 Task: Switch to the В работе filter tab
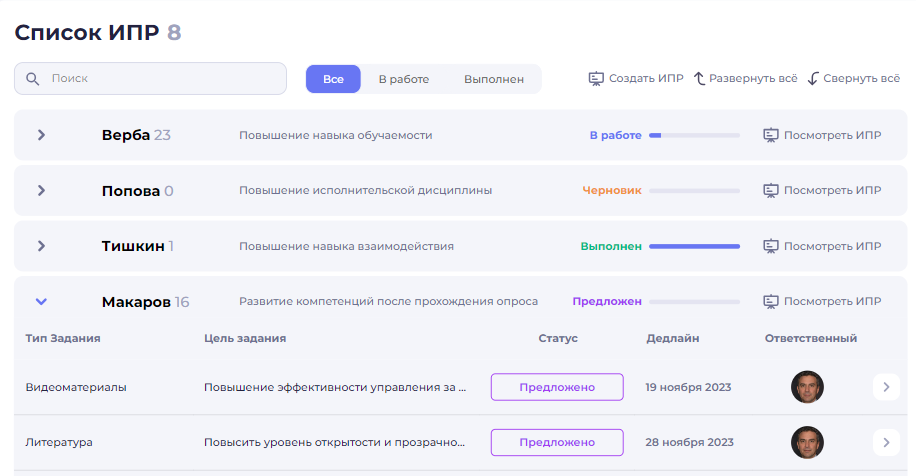click(x=403, y=79)
